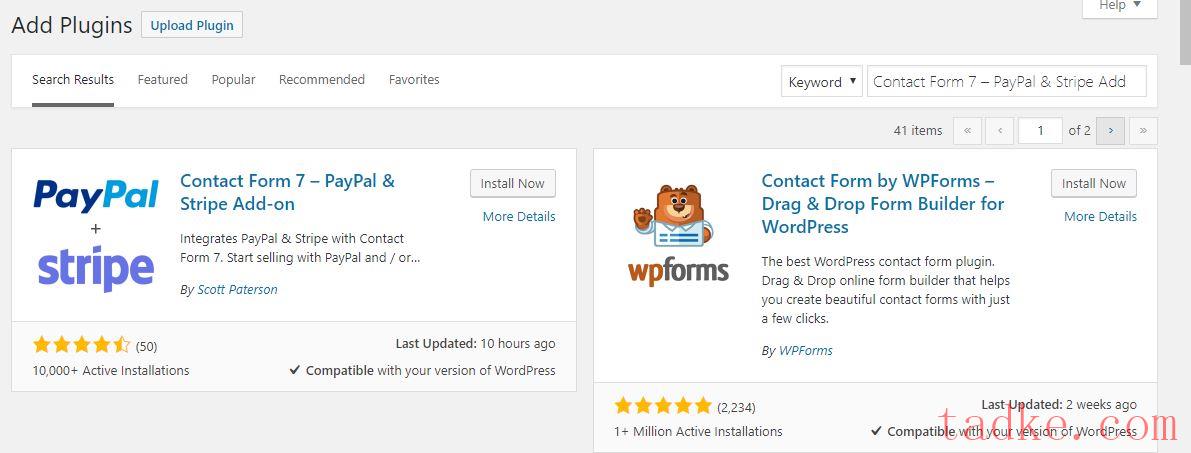This screenshot has height=453, width=1191.
Task: Click the PayPal and Stripe plugin logo
Action: 95,235
